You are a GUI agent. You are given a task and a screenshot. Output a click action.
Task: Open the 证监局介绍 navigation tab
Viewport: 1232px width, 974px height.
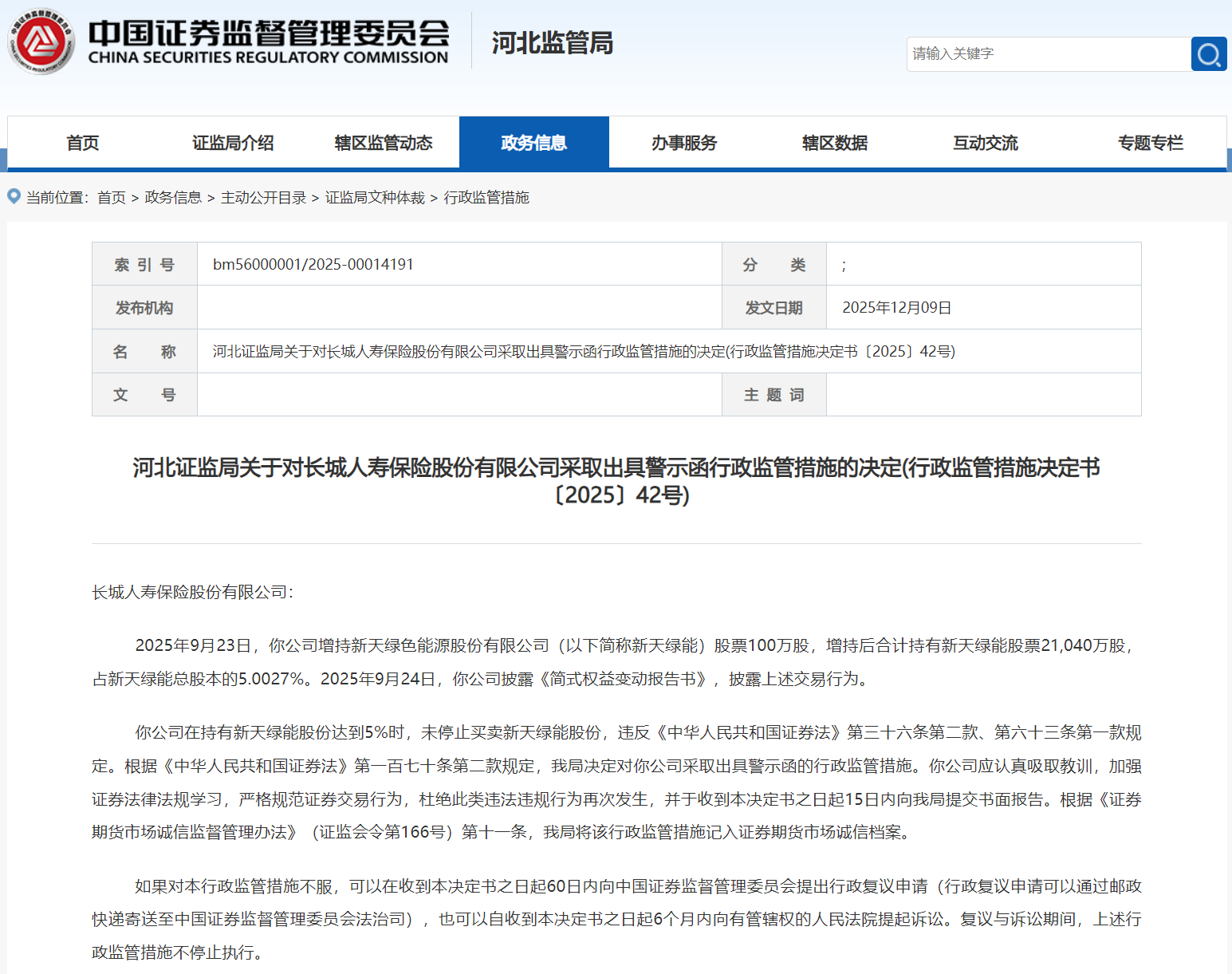[x=233, y=143]
